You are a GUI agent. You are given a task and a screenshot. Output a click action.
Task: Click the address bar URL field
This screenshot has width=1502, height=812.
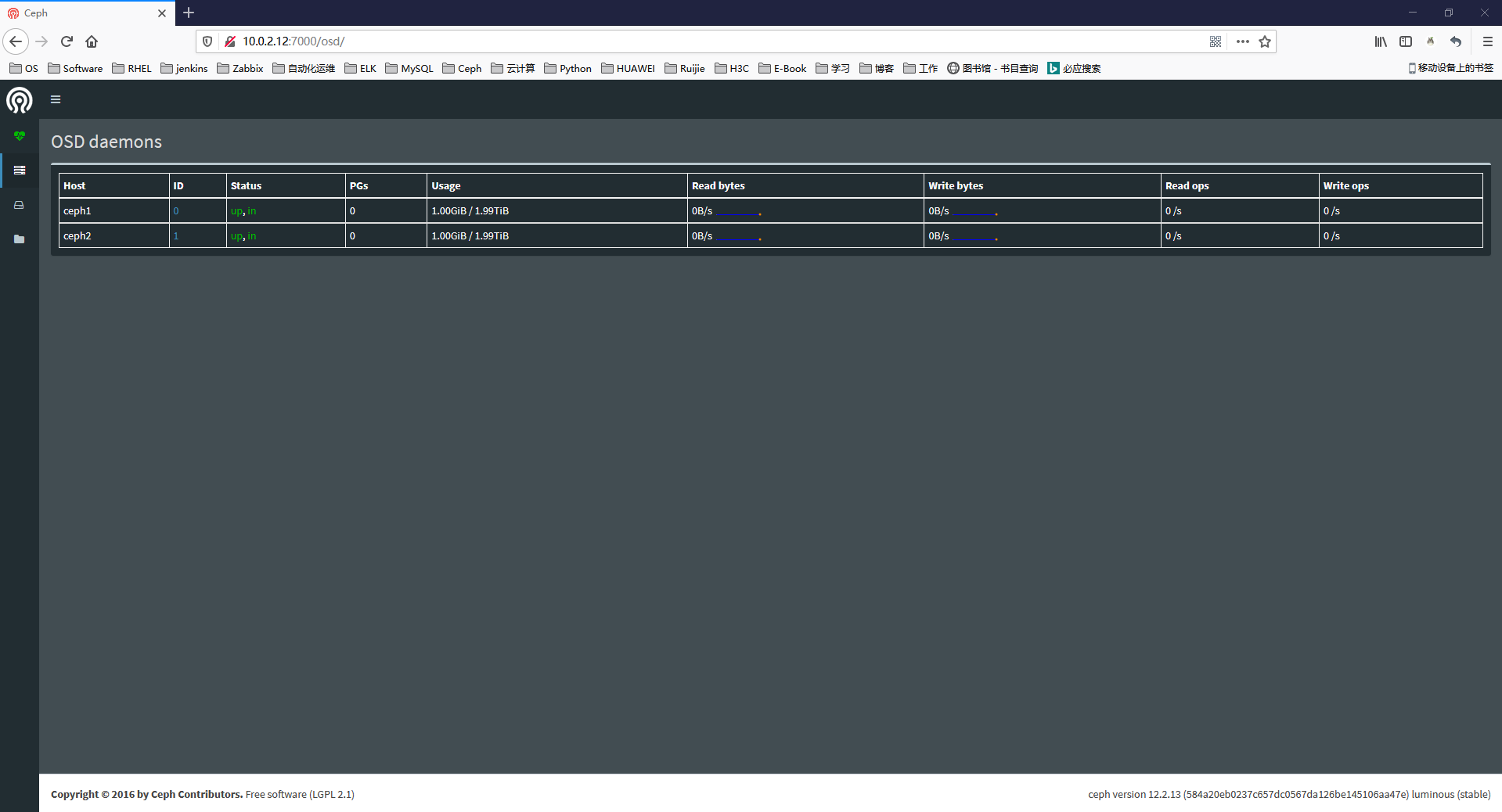pyautogui.click(x=704, y=41)
